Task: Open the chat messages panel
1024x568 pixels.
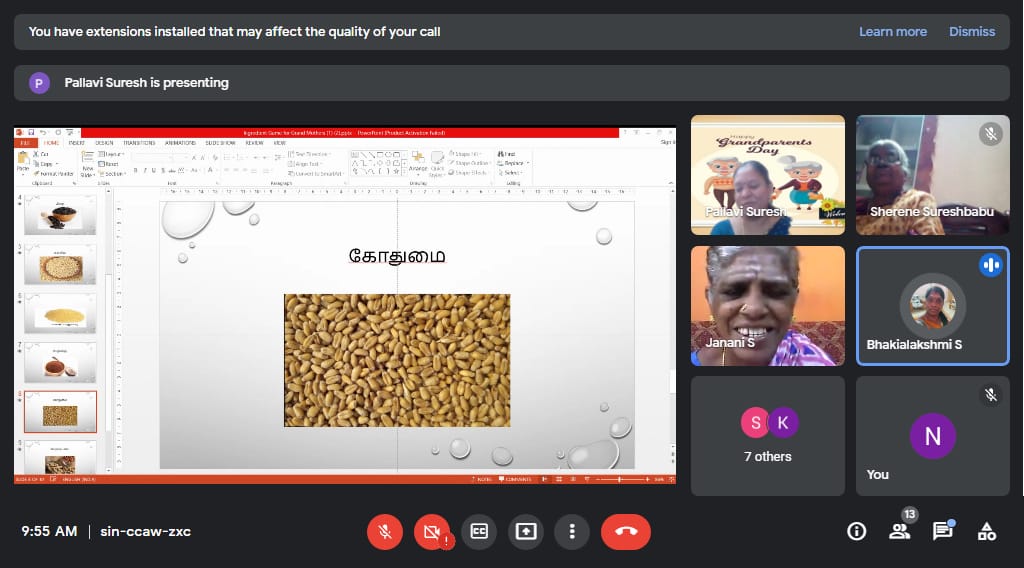Action: [x=942, y=531]
